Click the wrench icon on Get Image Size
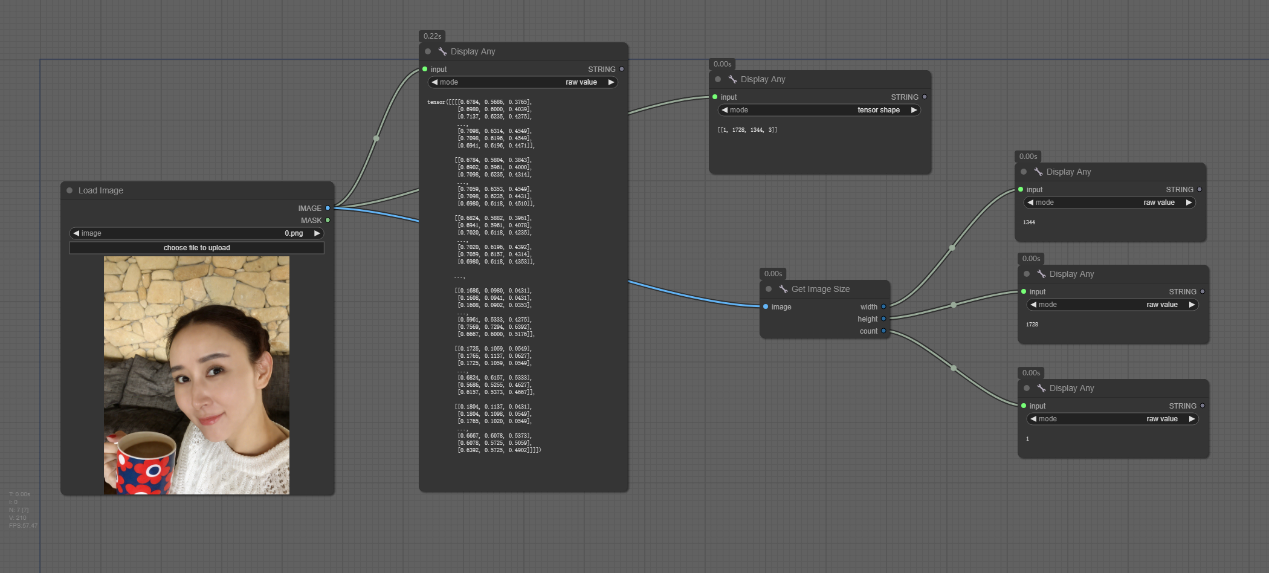This screenshot has height=573, width=1269. pos(784,289)
